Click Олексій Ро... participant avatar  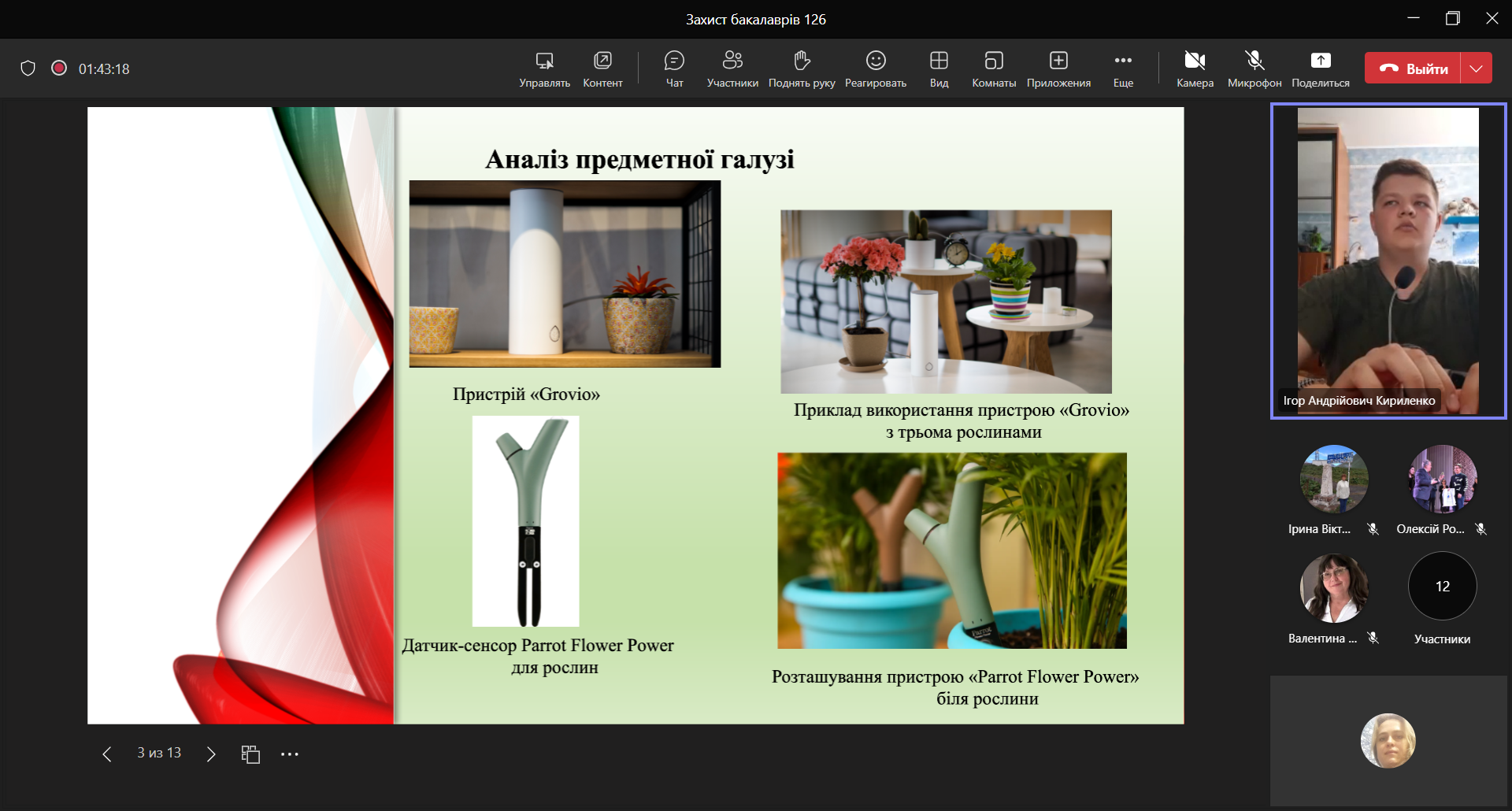(1443, 480)
